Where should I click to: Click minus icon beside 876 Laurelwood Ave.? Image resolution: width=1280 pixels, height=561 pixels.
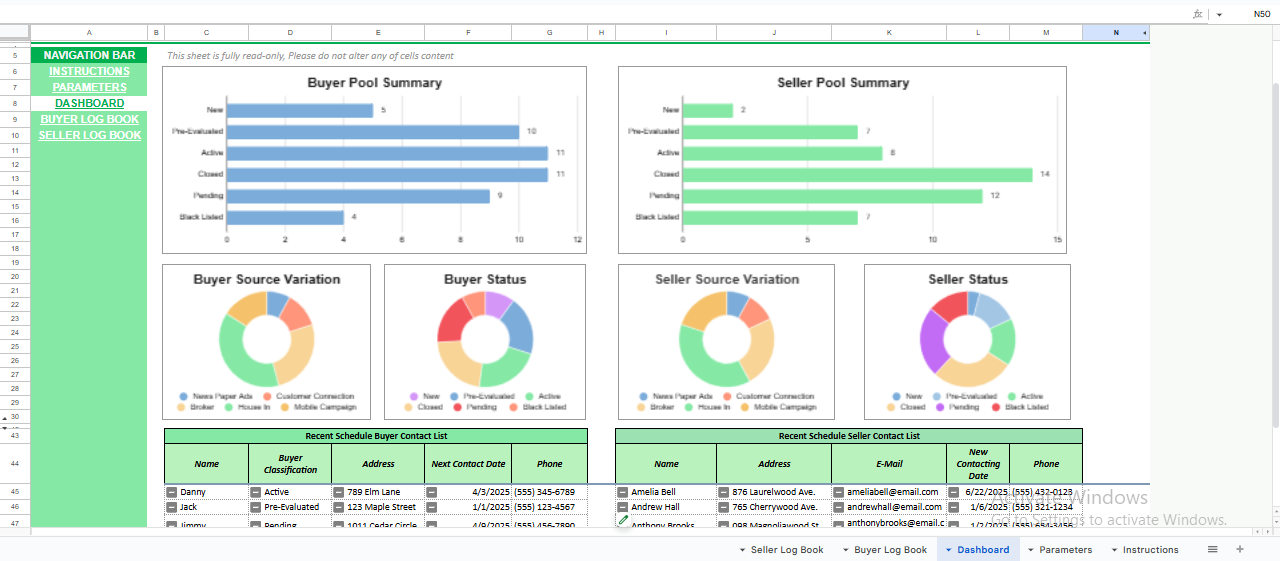tap(724, 492)
